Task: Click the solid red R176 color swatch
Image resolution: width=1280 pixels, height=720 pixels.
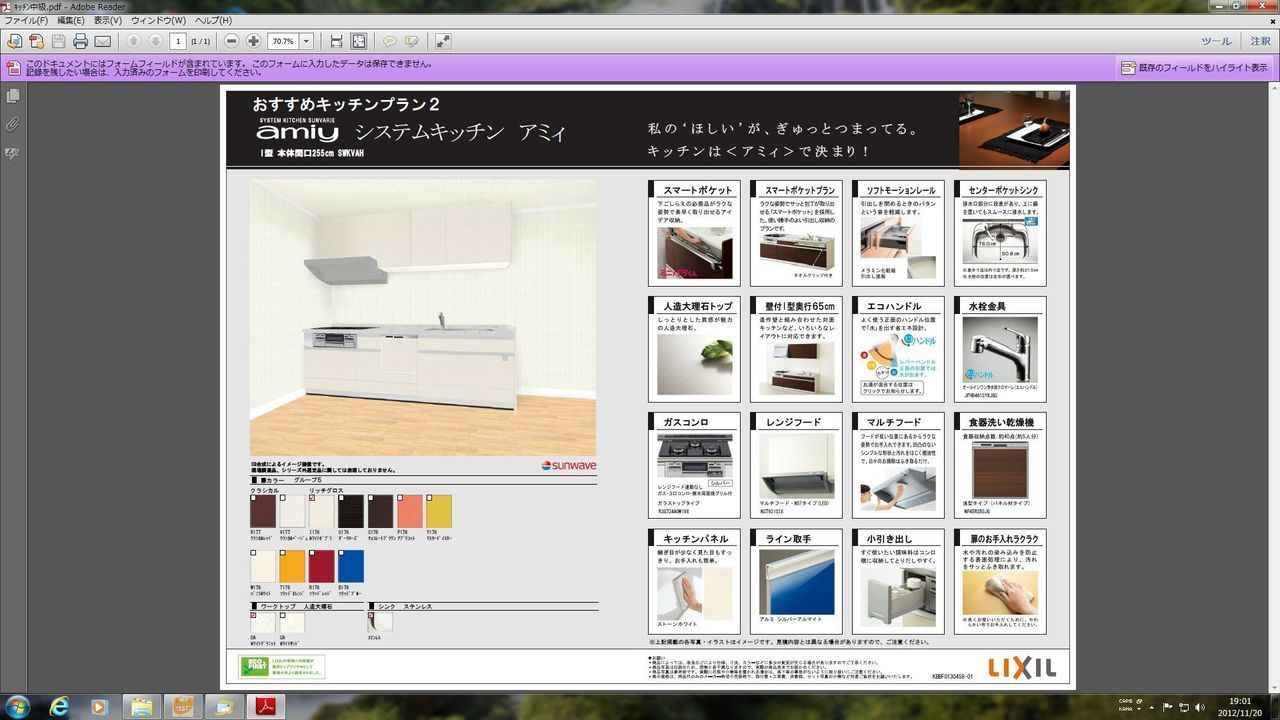Action: click(321, 567)
